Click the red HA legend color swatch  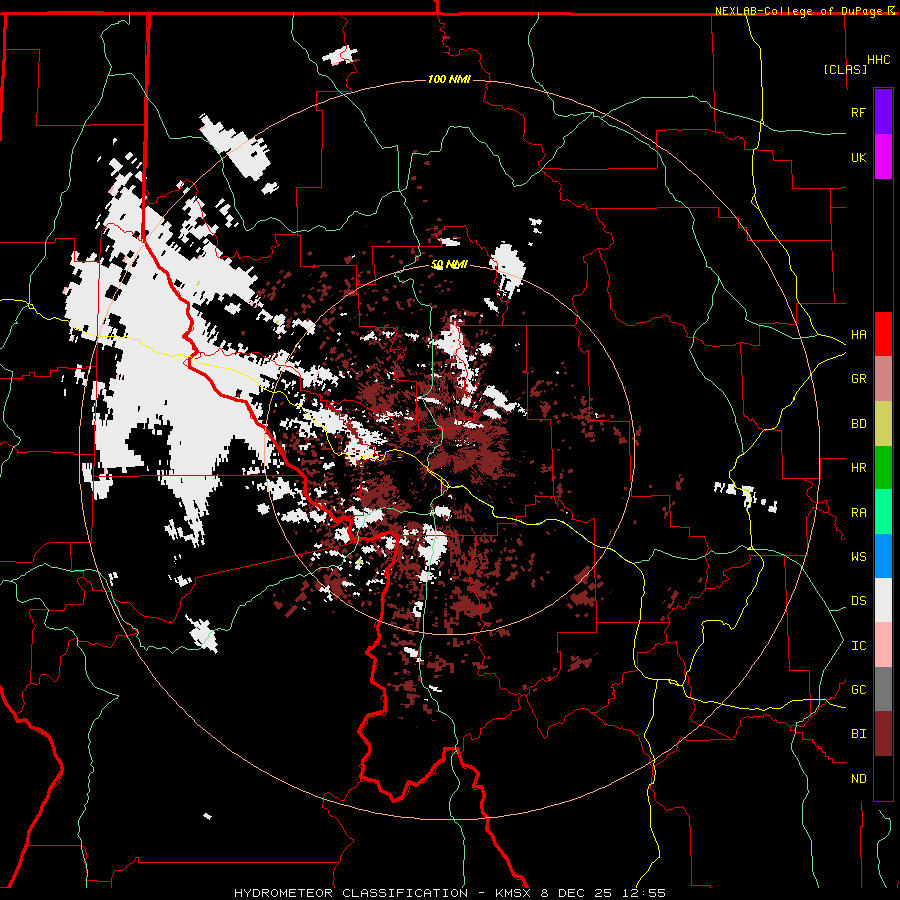[883, 334]
